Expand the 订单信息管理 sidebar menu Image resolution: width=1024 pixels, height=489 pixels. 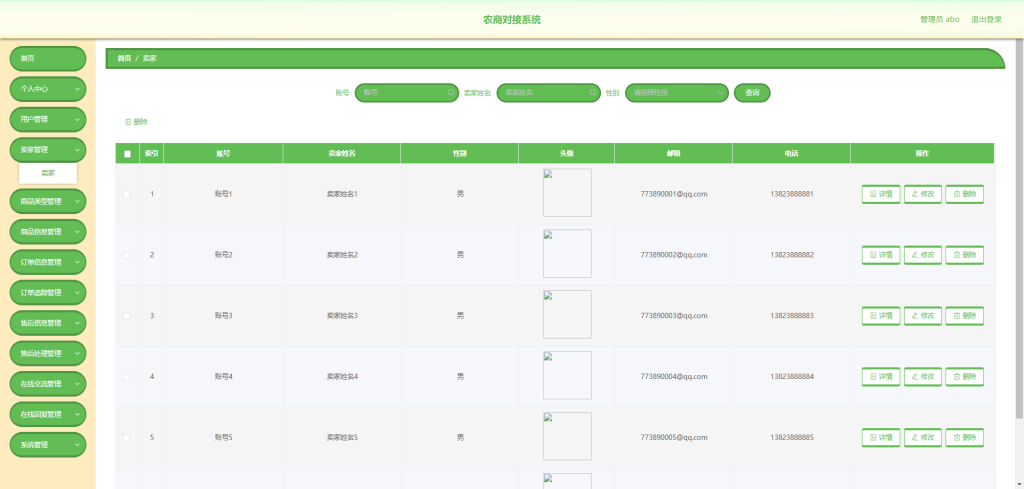[48, 262]
